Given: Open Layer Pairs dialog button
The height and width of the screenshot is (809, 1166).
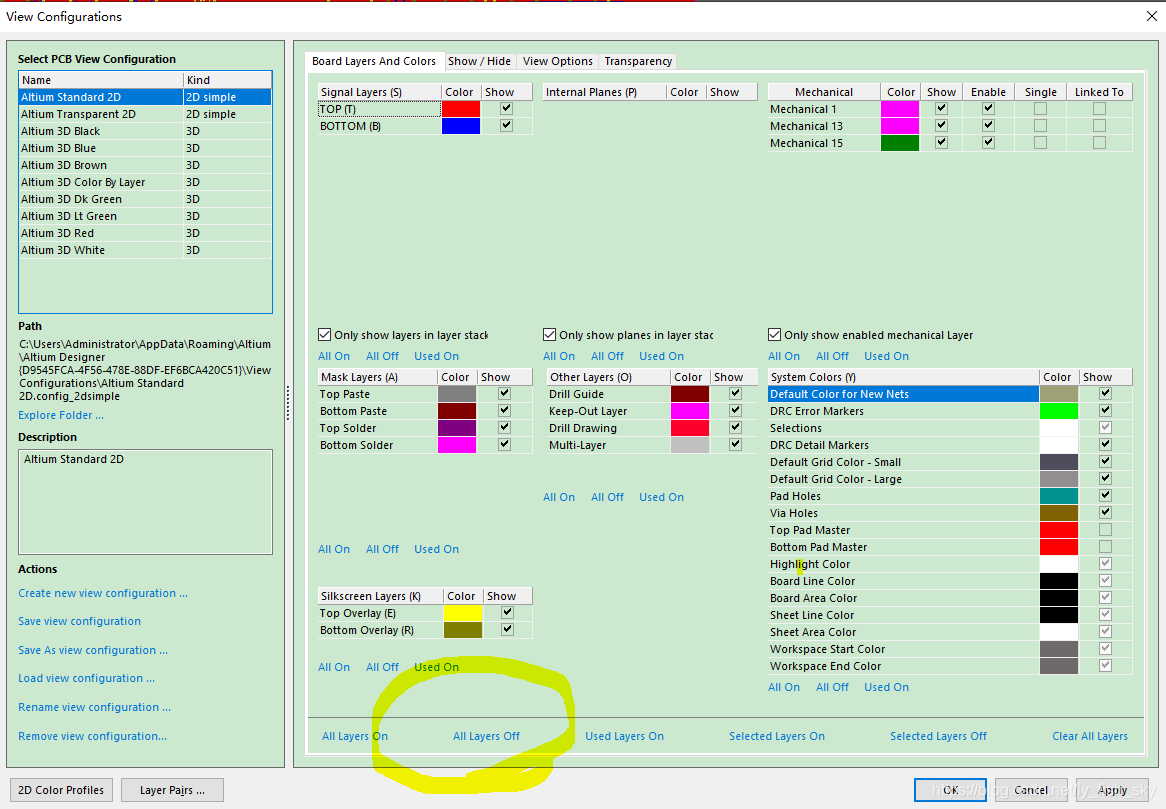Looking at the screenshot, I should tap(172, 790).
